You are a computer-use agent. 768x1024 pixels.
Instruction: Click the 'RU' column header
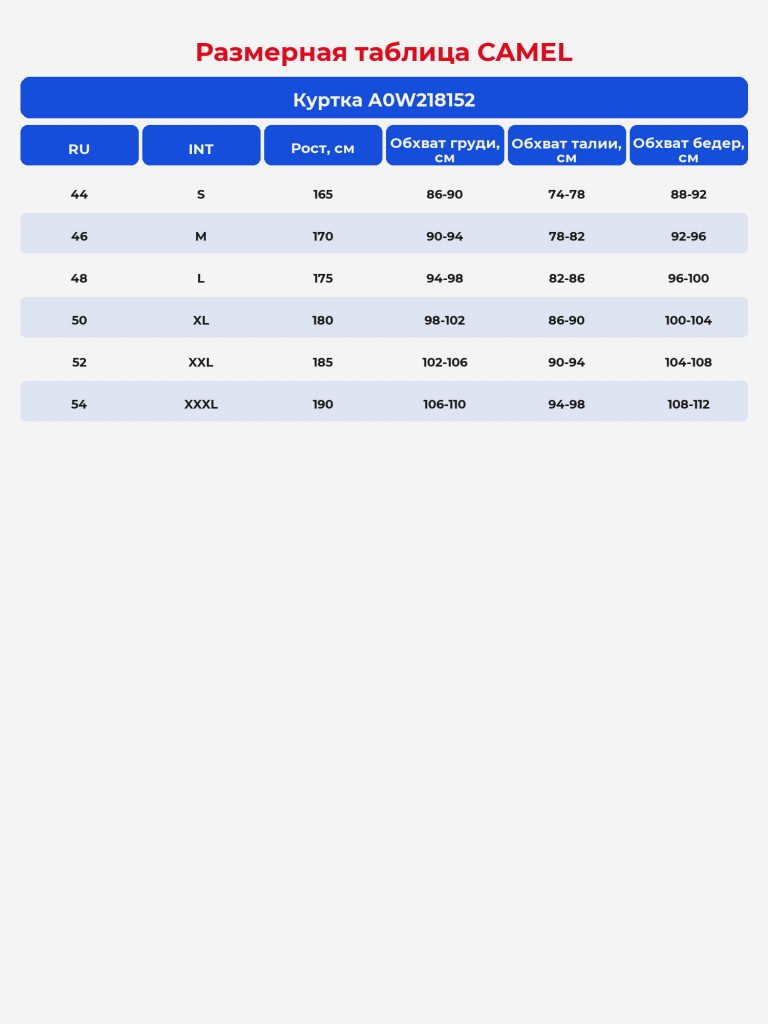(79, 146)
